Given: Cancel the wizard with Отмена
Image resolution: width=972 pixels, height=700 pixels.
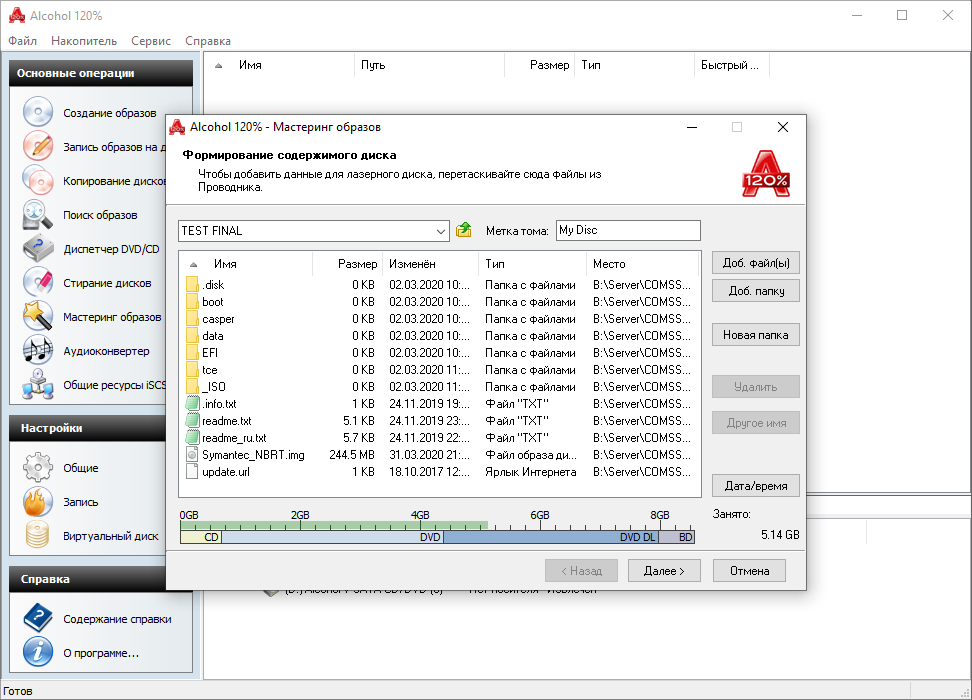Looking at the screenshot, I should [749, 571].
